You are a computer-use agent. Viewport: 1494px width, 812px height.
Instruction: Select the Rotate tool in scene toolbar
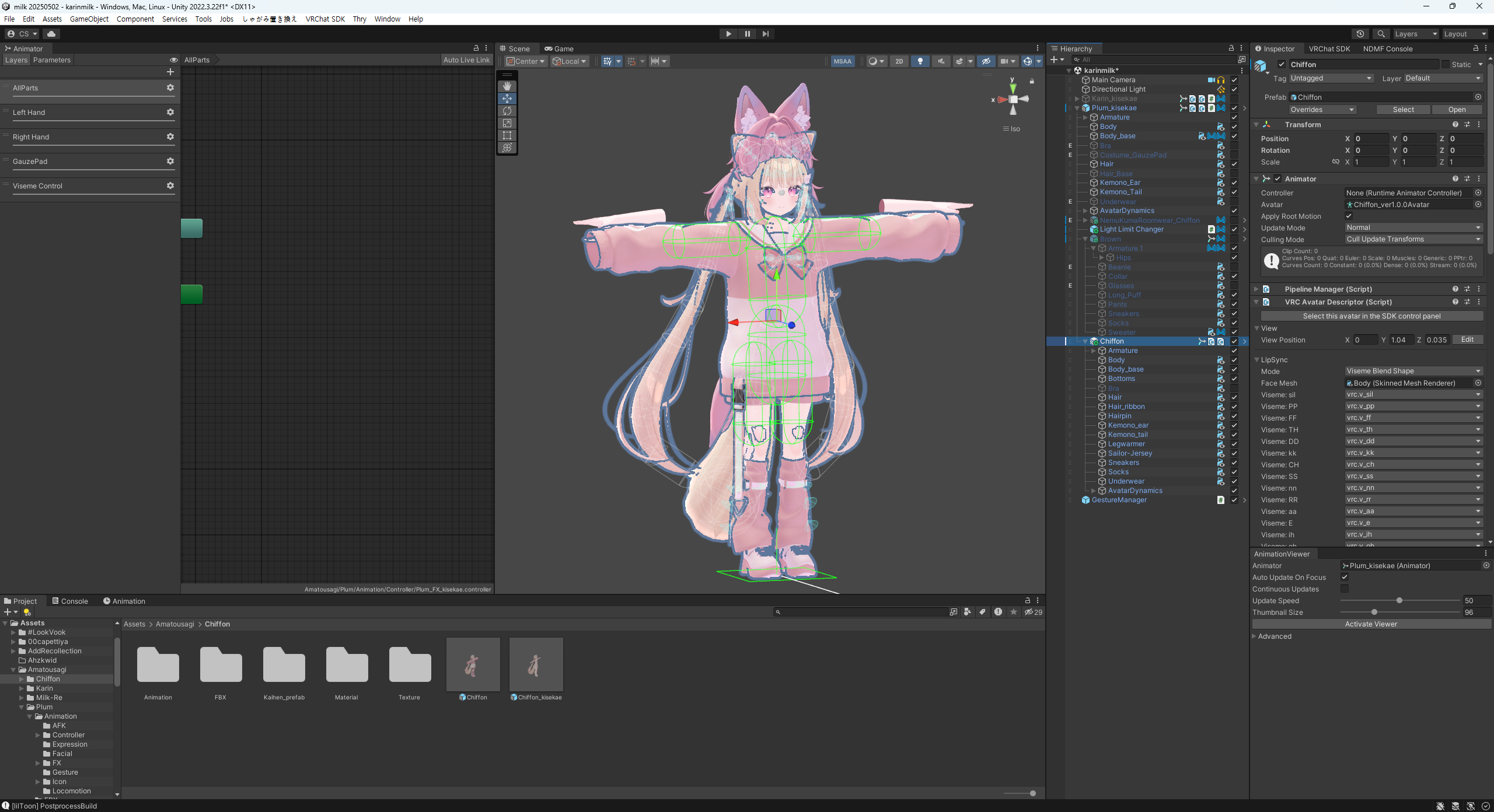[x=507, y=111]
